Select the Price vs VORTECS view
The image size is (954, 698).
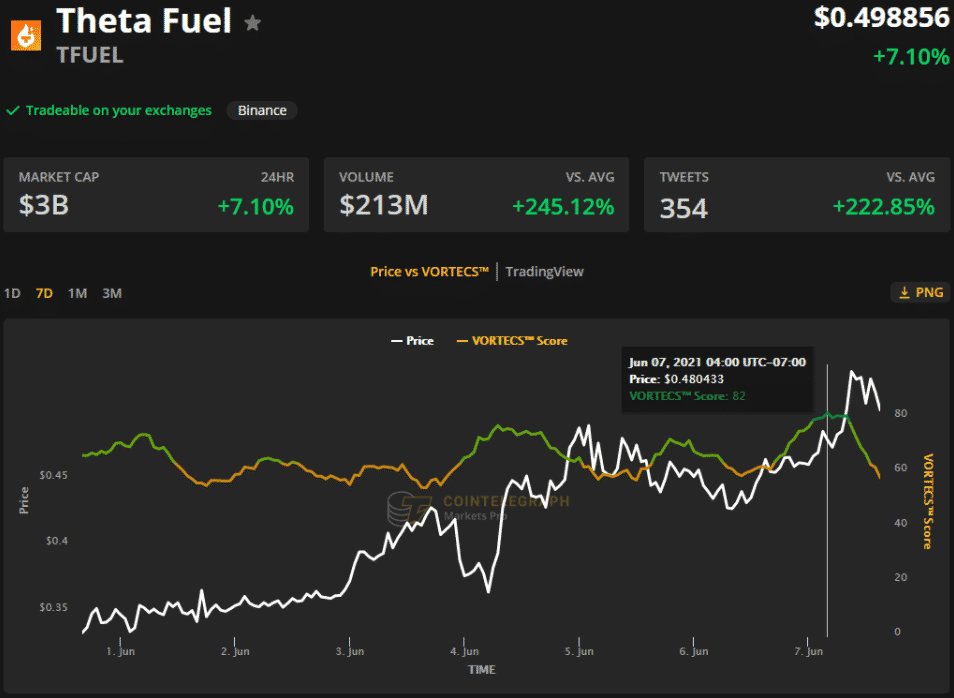click(429, 271)
